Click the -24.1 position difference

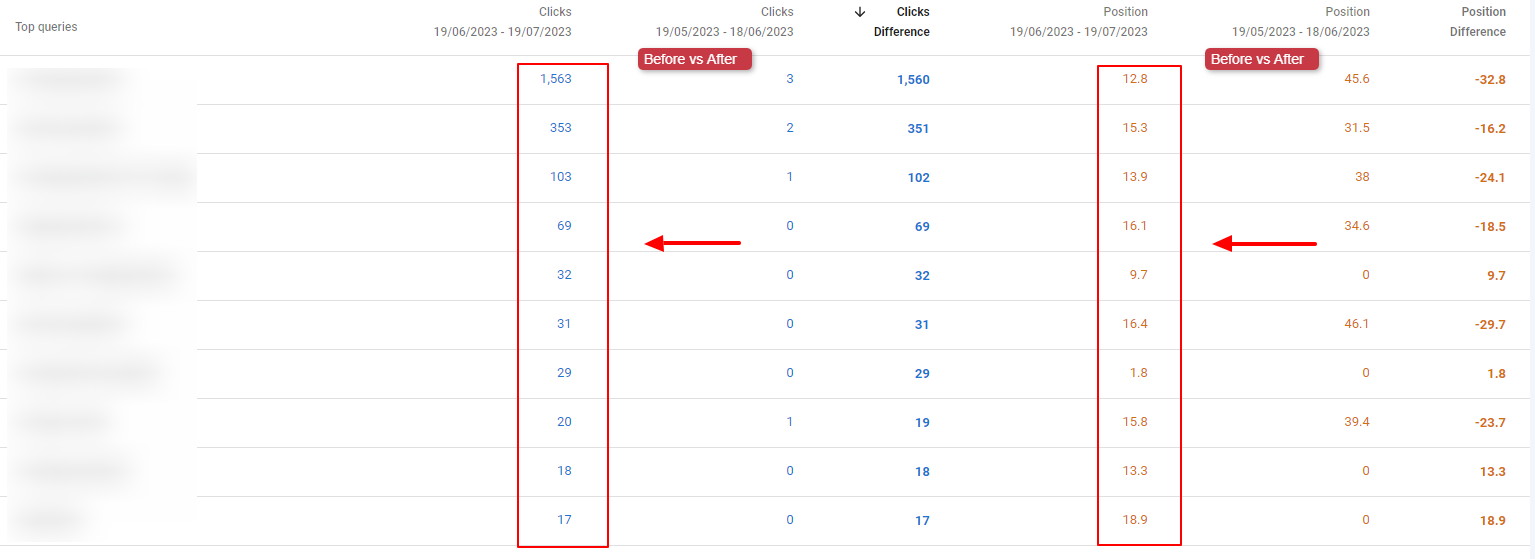(1490, 177)
